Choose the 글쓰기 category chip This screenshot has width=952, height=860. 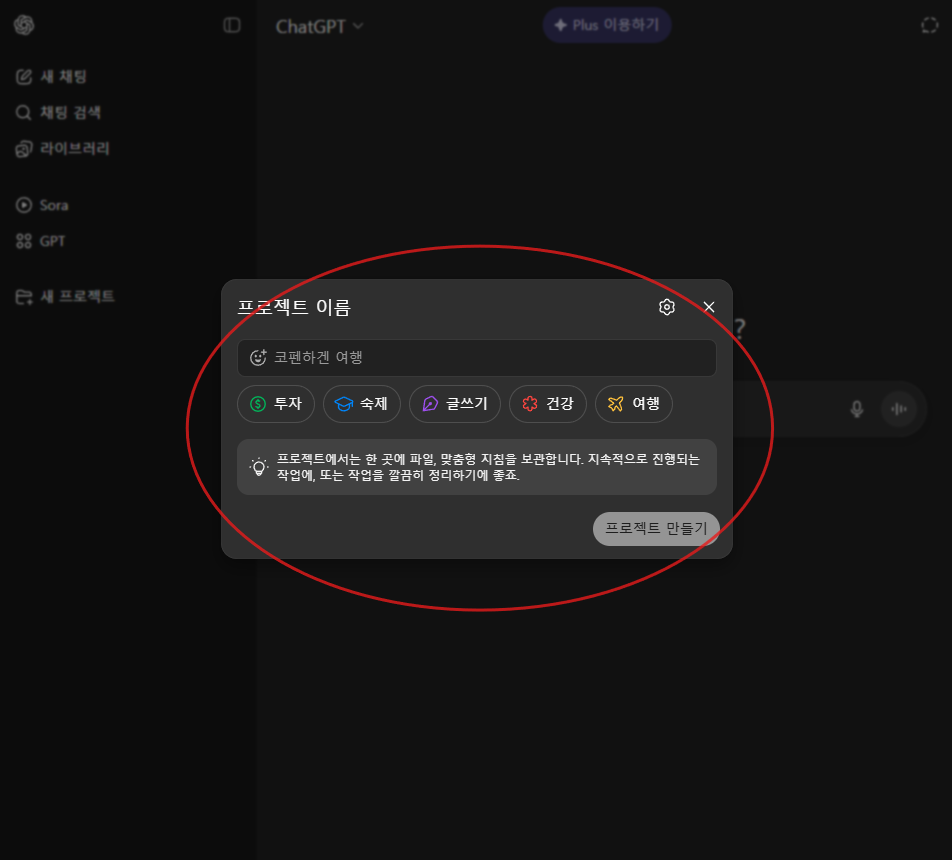point(455,404)
